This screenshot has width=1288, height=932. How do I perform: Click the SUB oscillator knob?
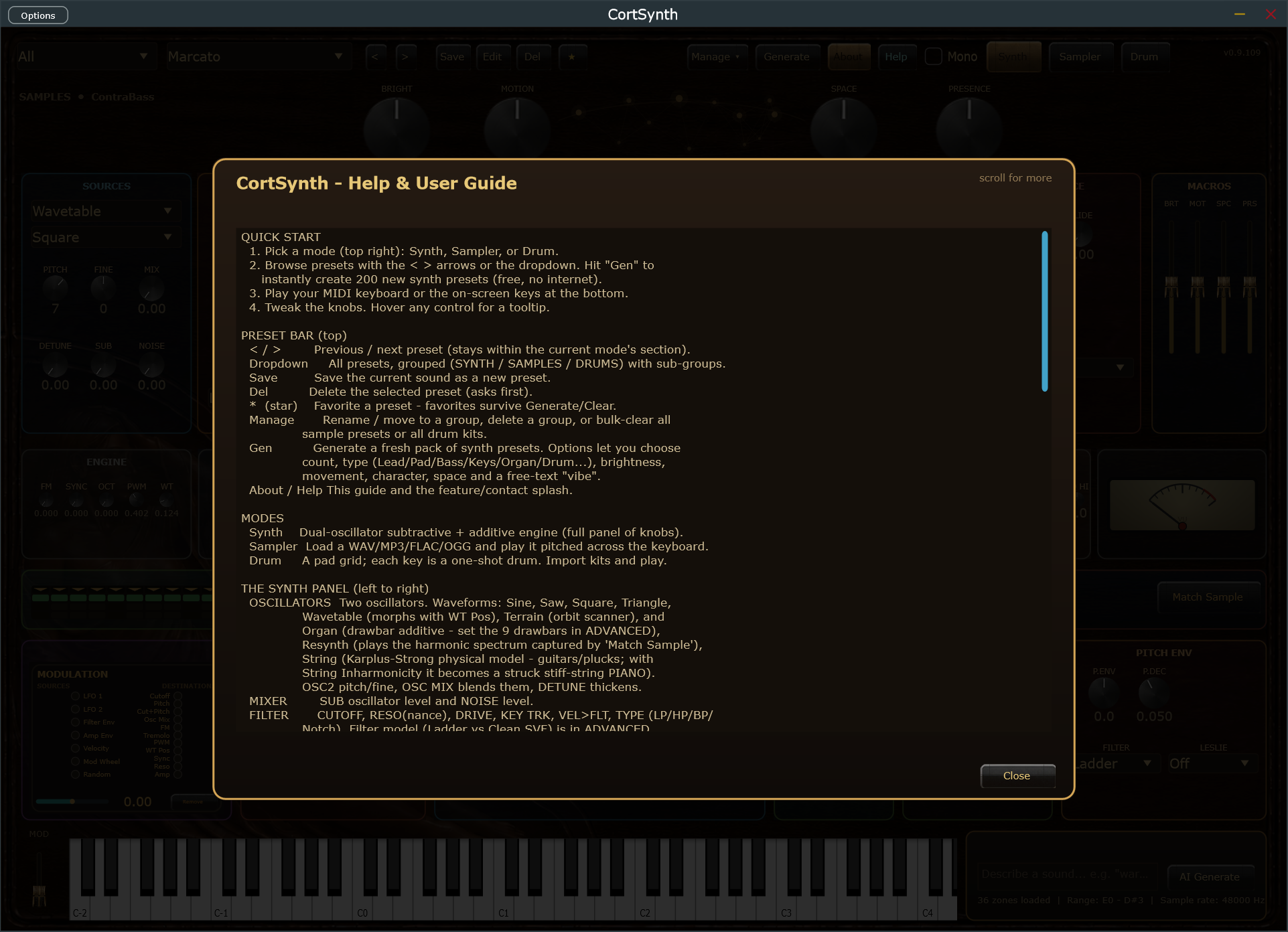coord(103,365)
